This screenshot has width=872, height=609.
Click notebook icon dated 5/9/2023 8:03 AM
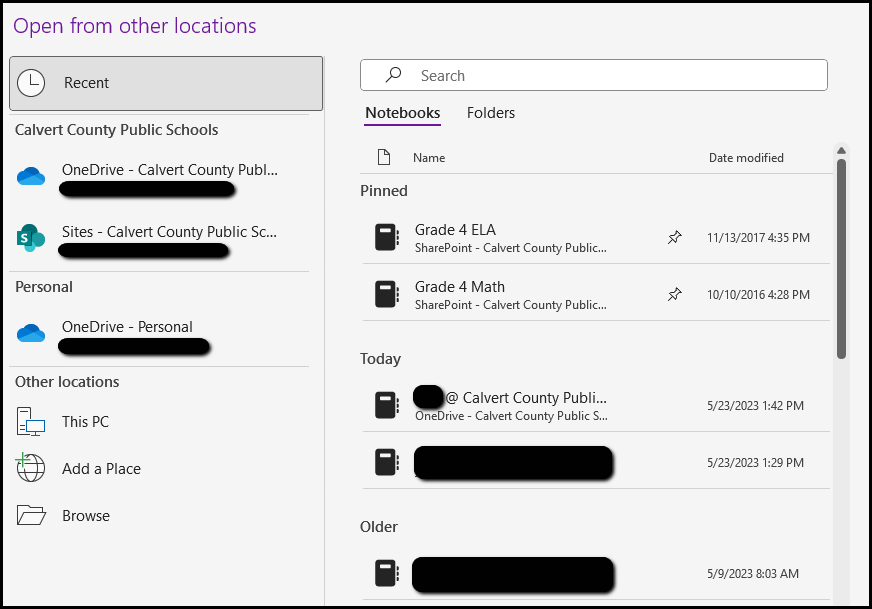click(387, 573)
